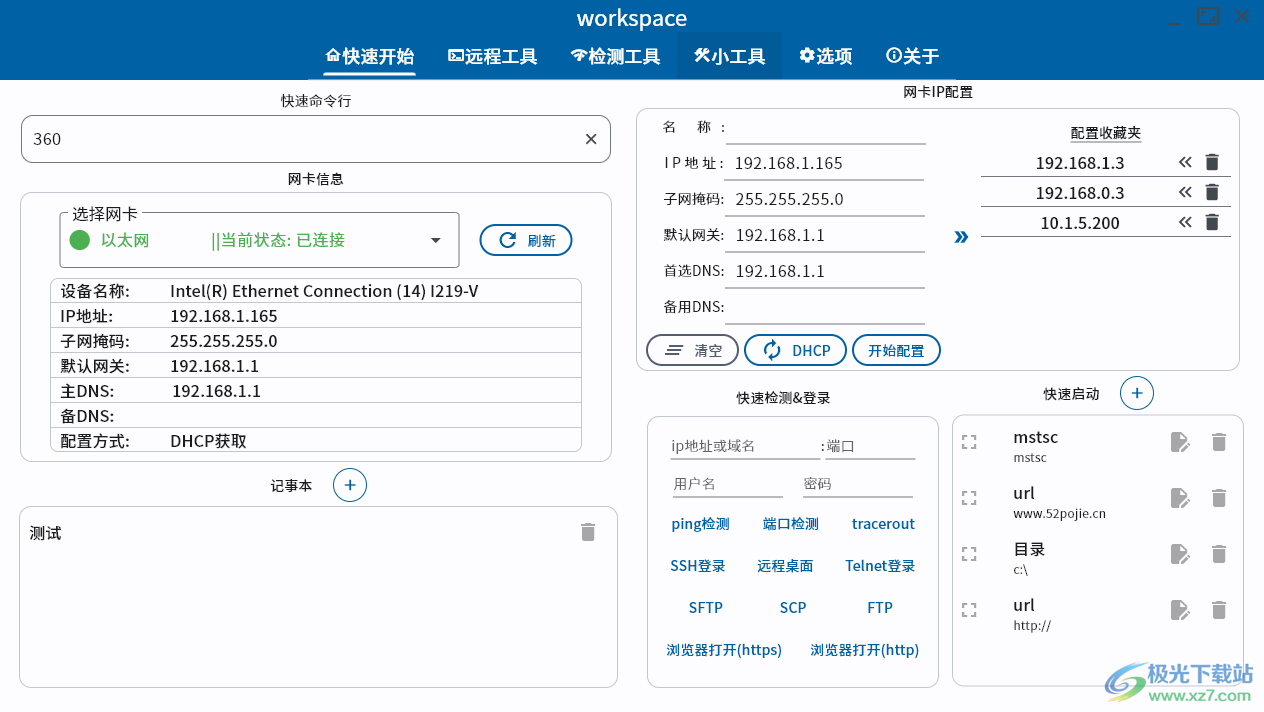Add a new notepad entry
This screenshot has width=1264, height=712.
pos(350,485)
